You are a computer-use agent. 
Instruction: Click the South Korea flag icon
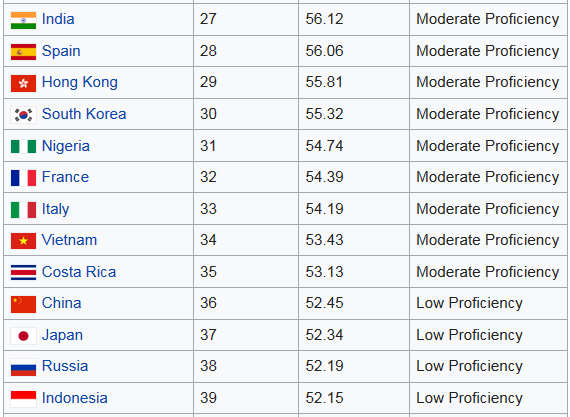[x=23, y=115]
